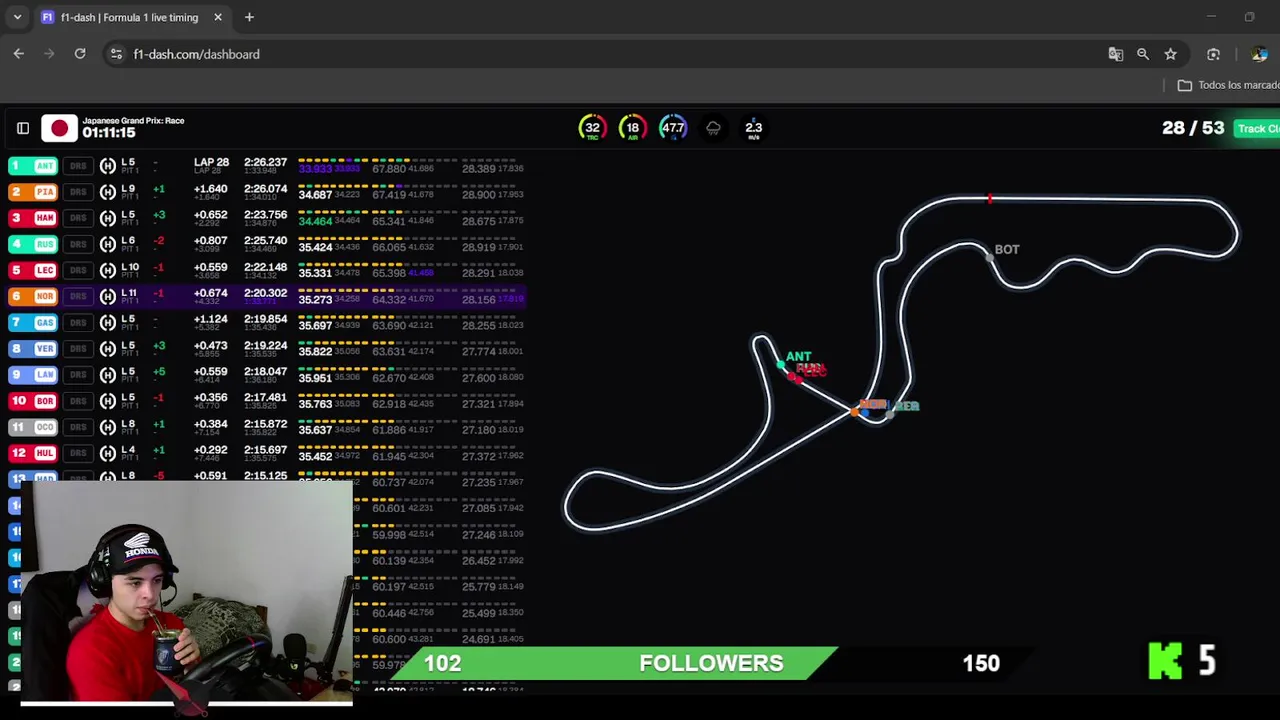Click the lap counter 28 / 53

click(1192, 128)
